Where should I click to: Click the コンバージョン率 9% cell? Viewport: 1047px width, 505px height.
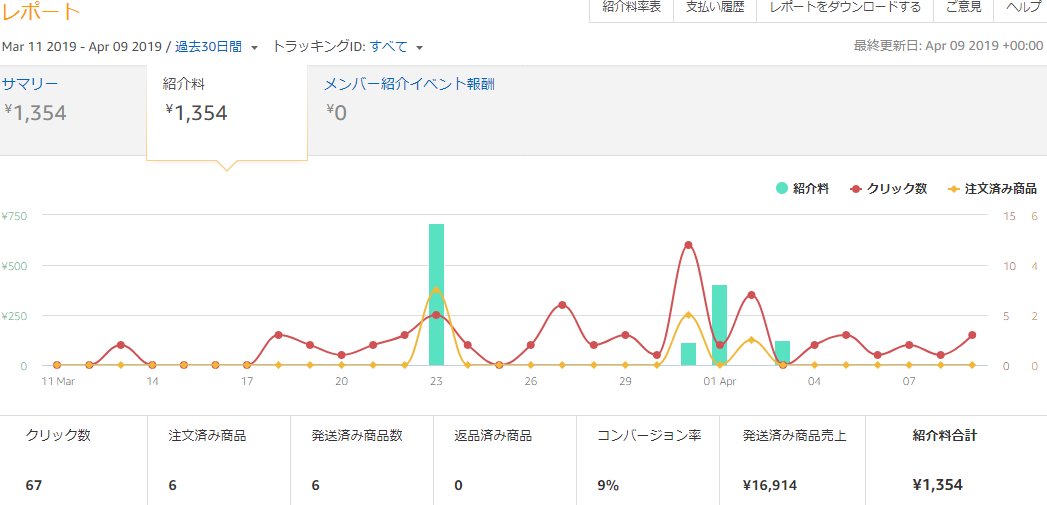[x=648, y=460]
